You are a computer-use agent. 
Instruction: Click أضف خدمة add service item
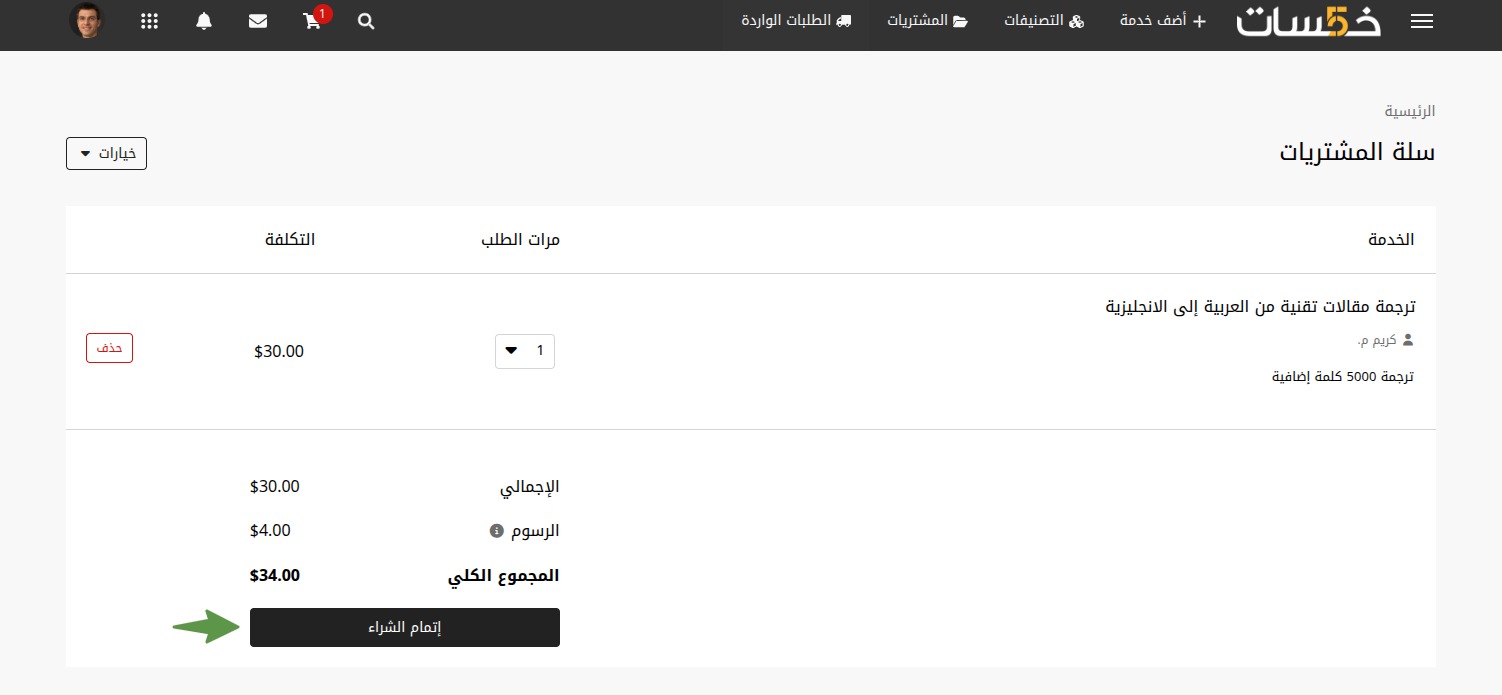pos(1163,21)
